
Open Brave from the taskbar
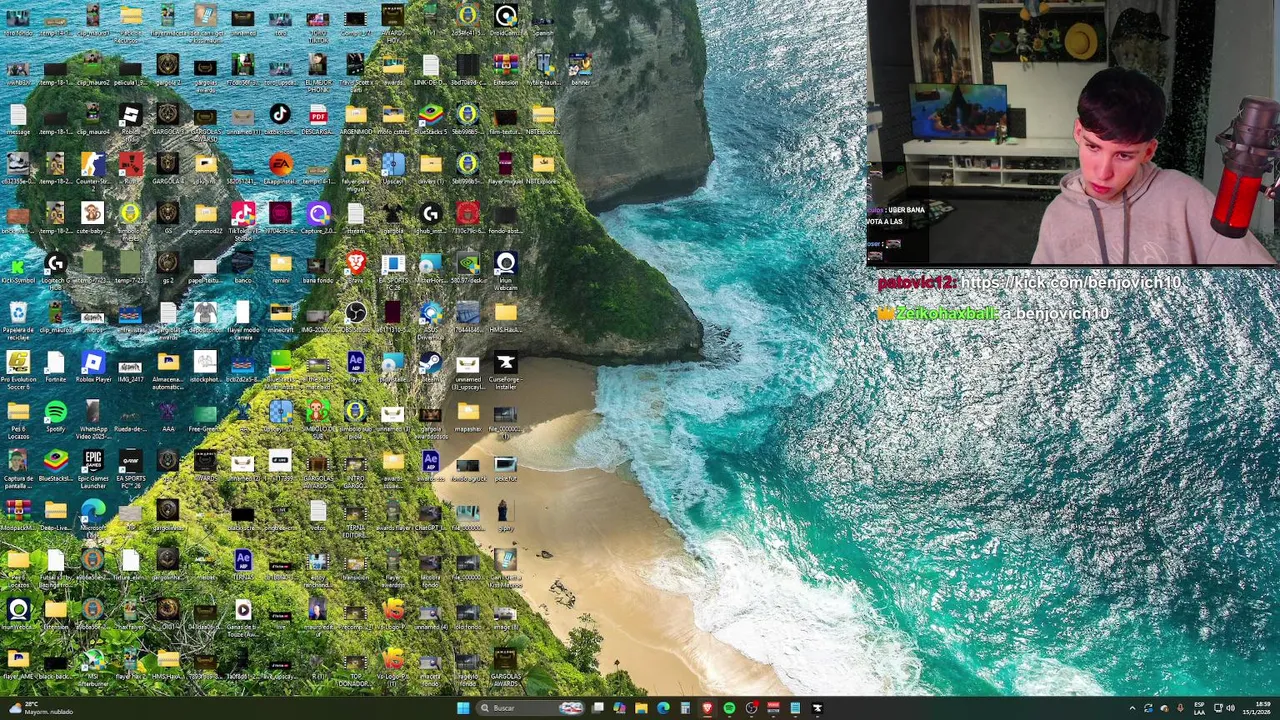click(707, 708)
